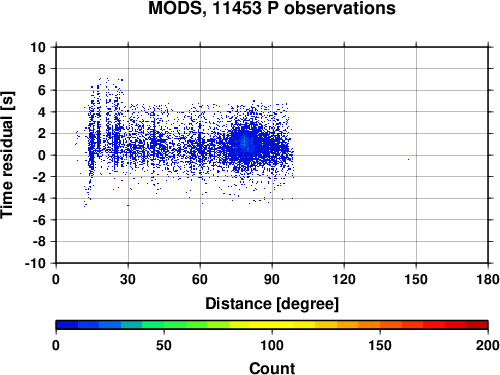The width and height of the screenshot is (500, 375).
Task: Click y-axis tick label -10
Action: (35, 263)
